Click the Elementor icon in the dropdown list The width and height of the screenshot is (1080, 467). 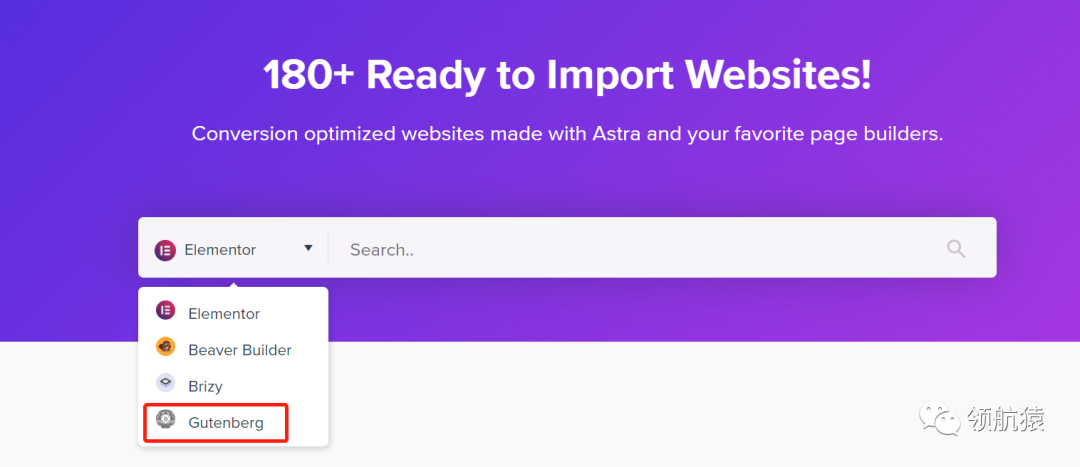pyautogui.click(x=166, y=311)
